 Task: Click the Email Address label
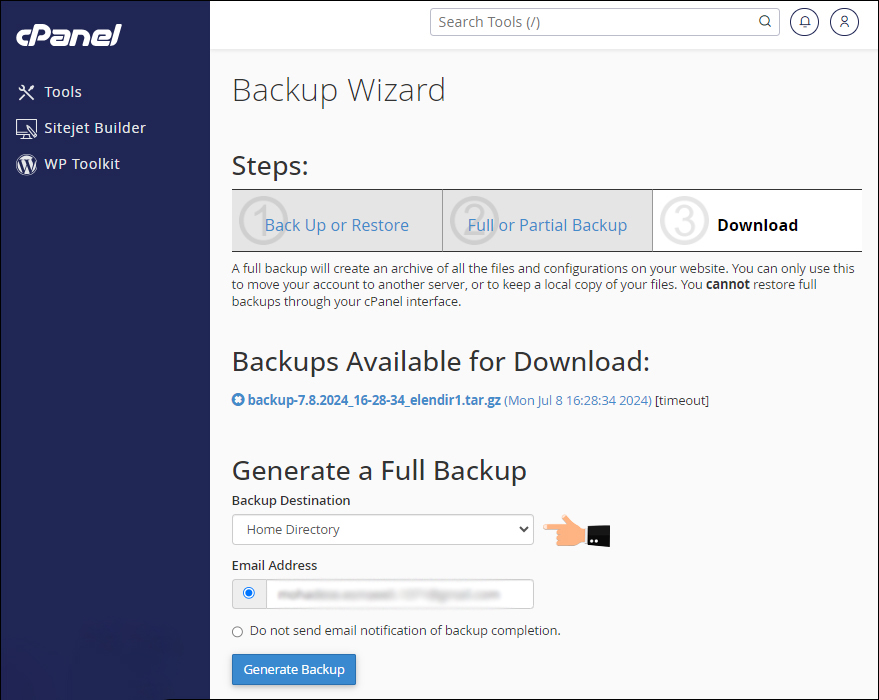(275, 565)
